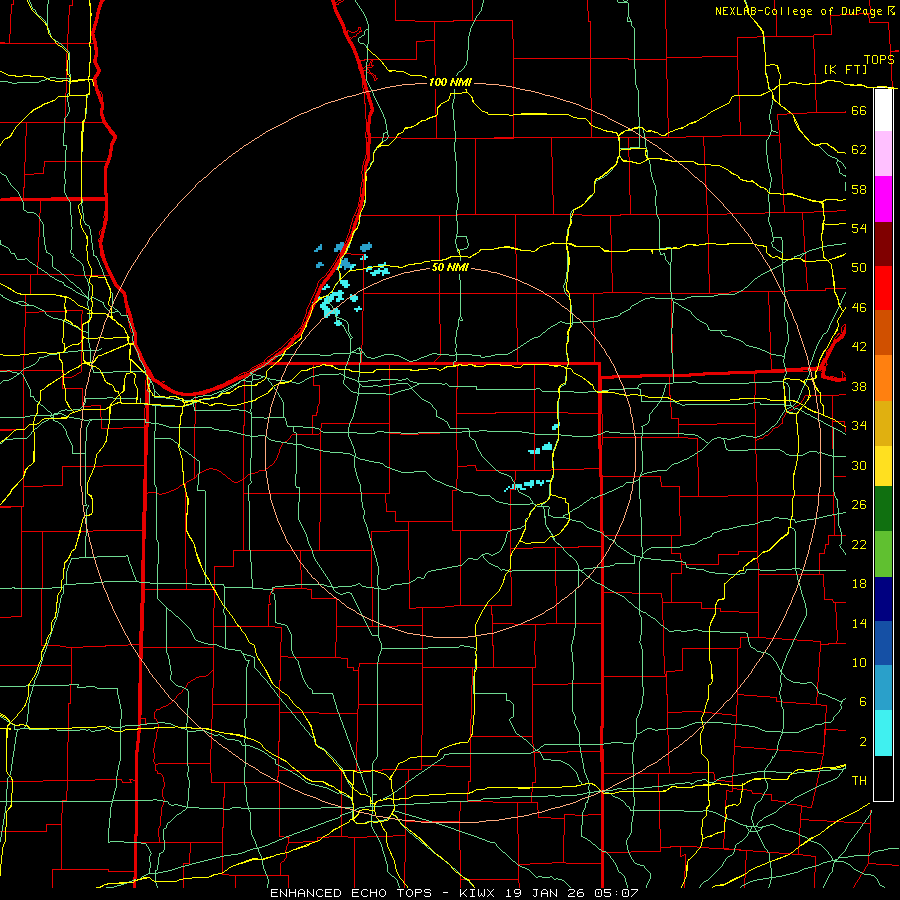The image size is (900, 900).
Task: Click the [K FT] units label
Action: [x=845, y=69]
